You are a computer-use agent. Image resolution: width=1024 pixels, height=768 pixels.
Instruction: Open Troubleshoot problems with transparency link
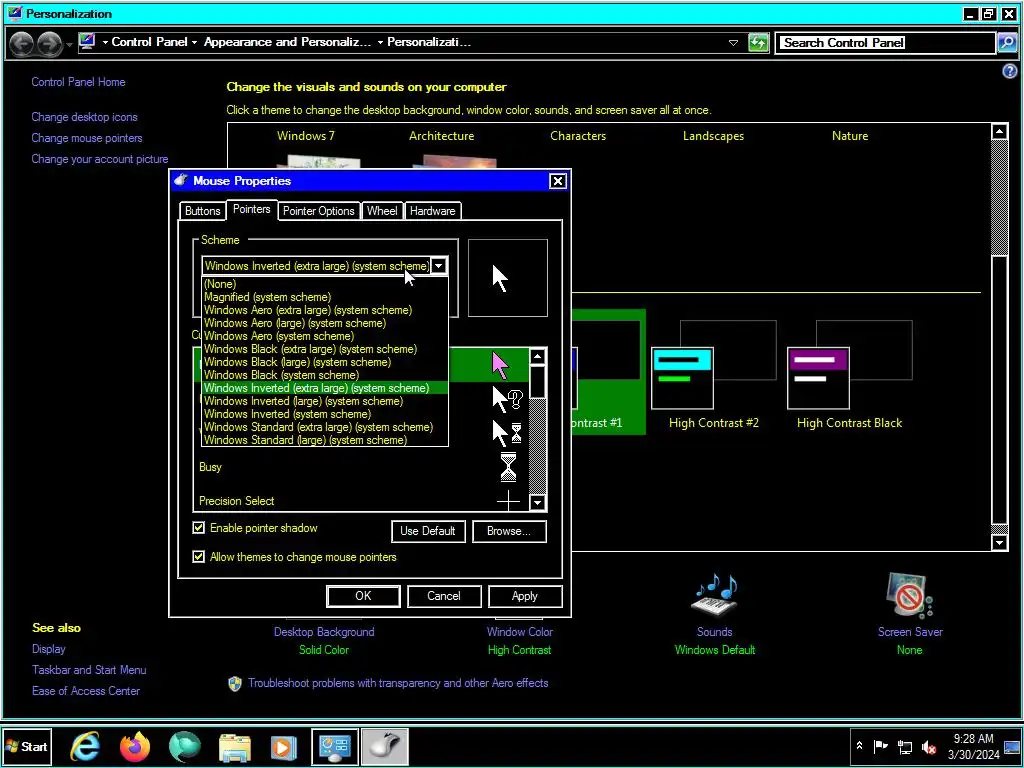coord(398,683)
